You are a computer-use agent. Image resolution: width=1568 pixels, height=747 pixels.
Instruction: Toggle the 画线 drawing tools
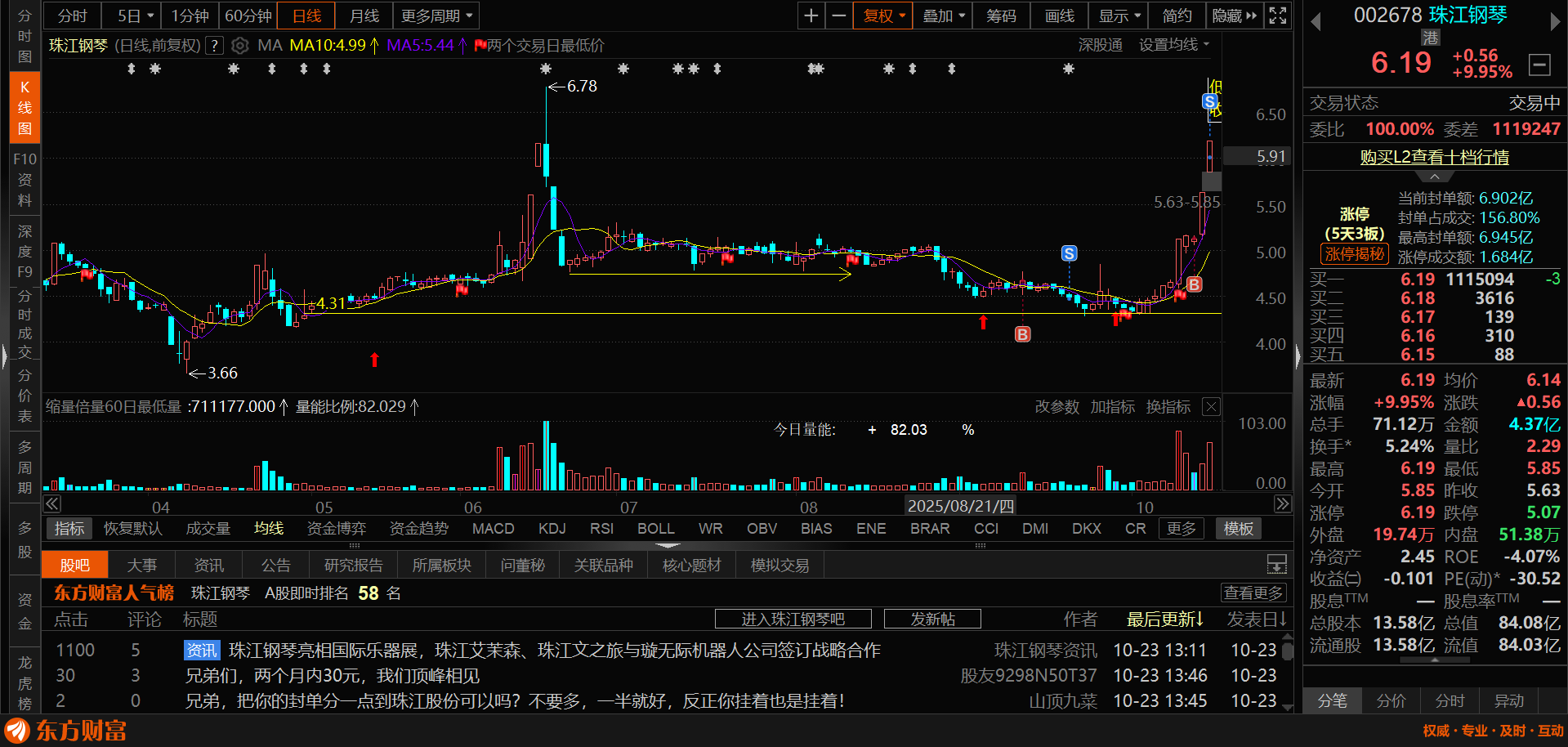pos(1060,16)
